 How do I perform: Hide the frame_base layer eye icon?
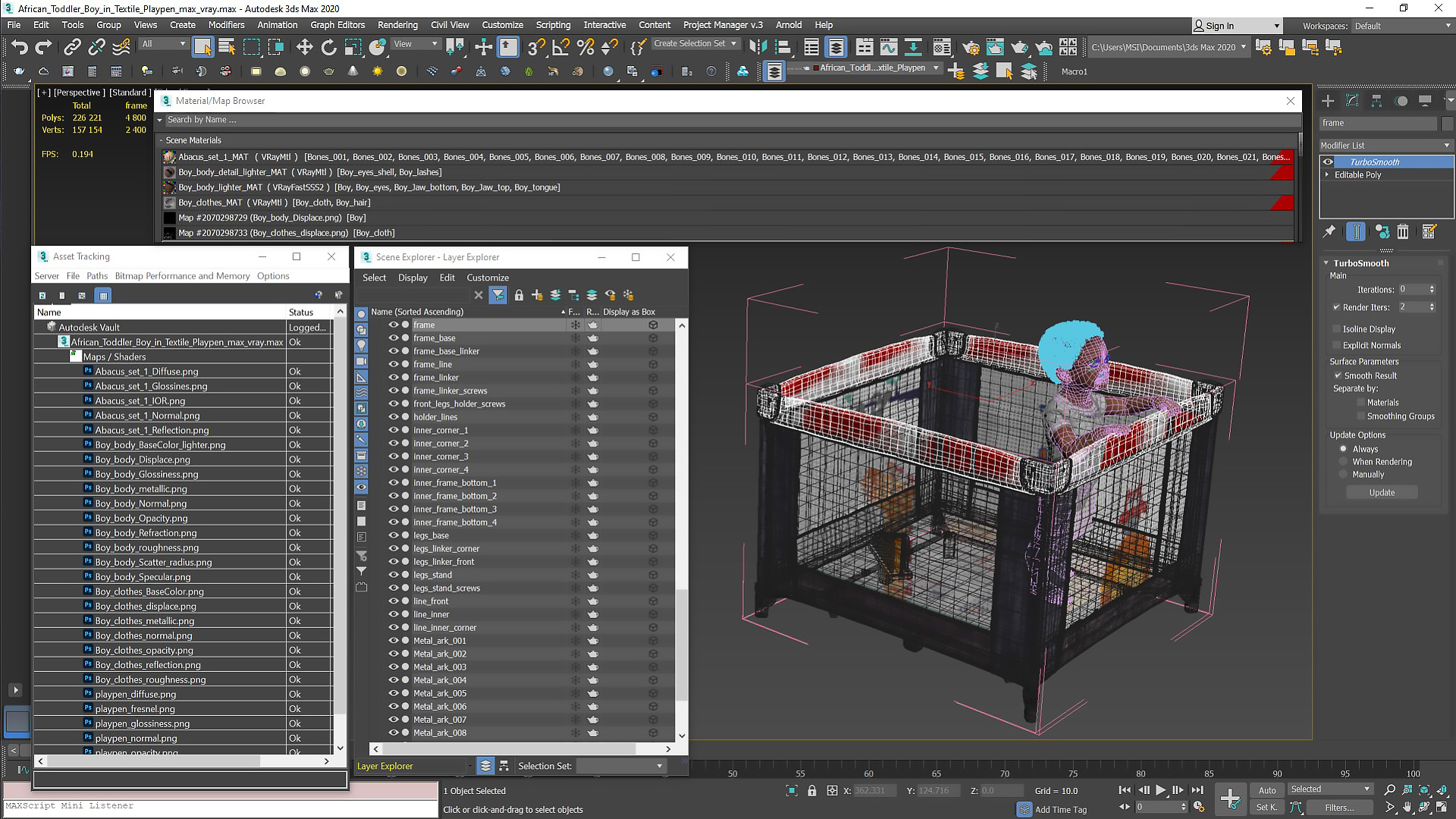click(x=394, y=338)
